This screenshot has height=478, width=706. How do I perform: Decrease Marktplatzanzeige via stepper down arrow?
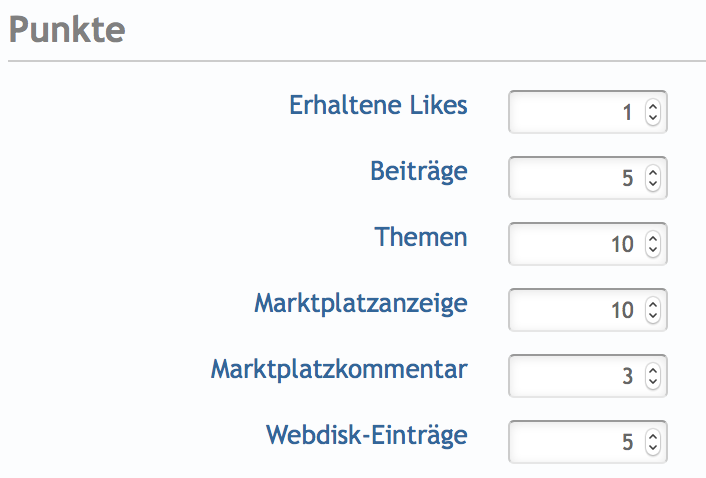653,316
